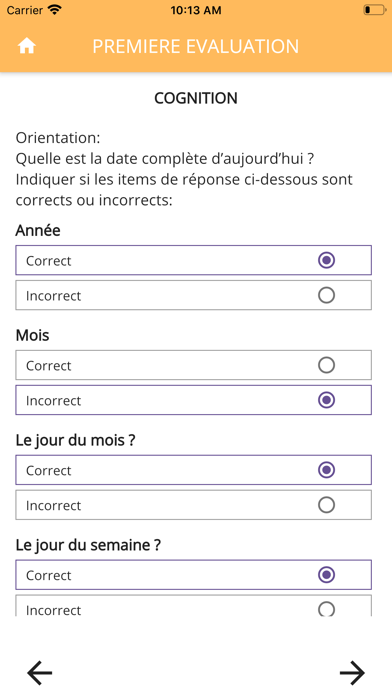Tap the COGNITION section heading
392x696 pixels.
pyautogui.click(x=196, y=98)
